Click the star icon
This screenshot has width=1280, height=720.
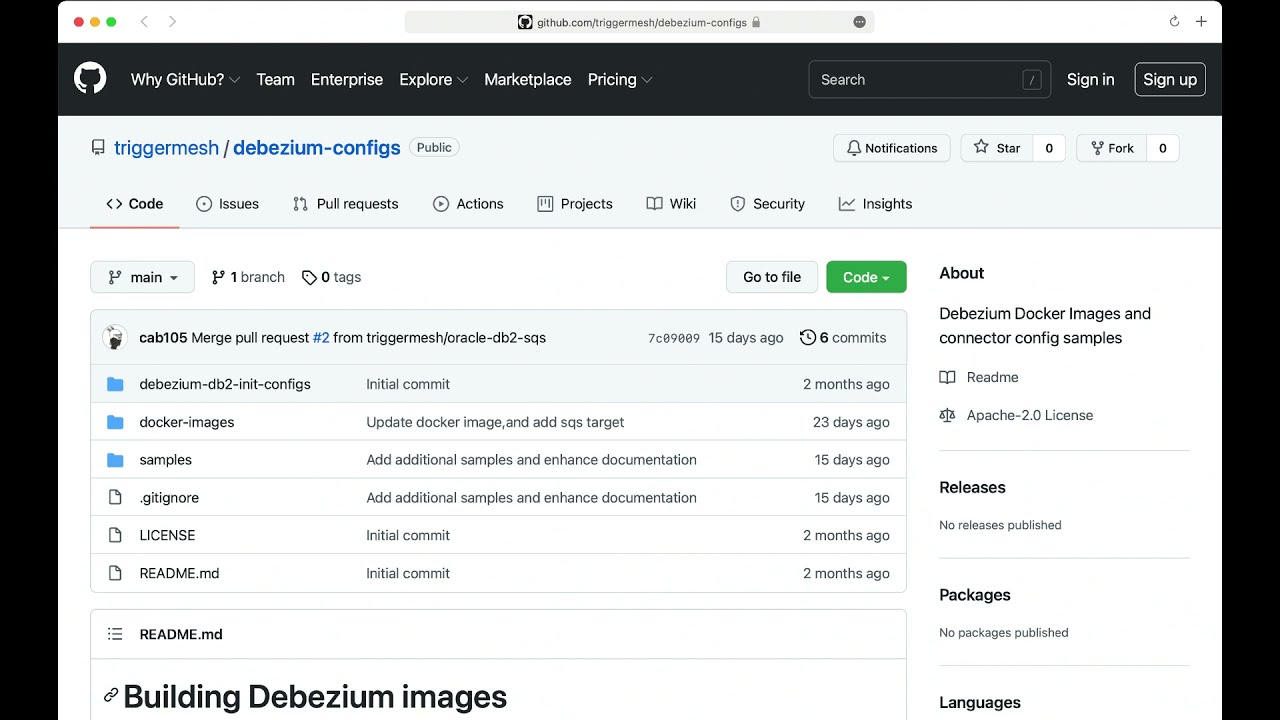click(x=981, y=147)
